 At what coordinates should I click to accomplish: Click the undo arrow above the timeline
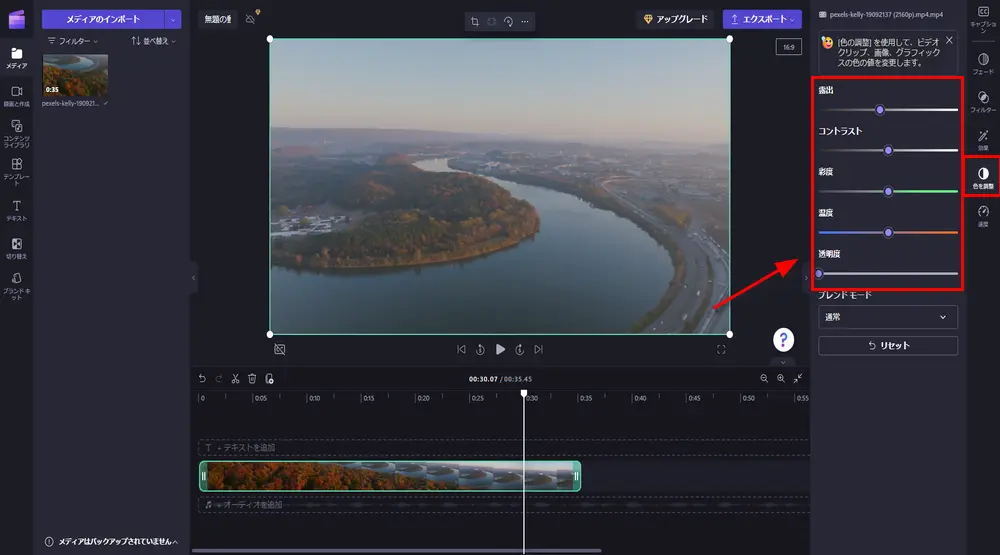pyautogui.click(x=202, y=379)
